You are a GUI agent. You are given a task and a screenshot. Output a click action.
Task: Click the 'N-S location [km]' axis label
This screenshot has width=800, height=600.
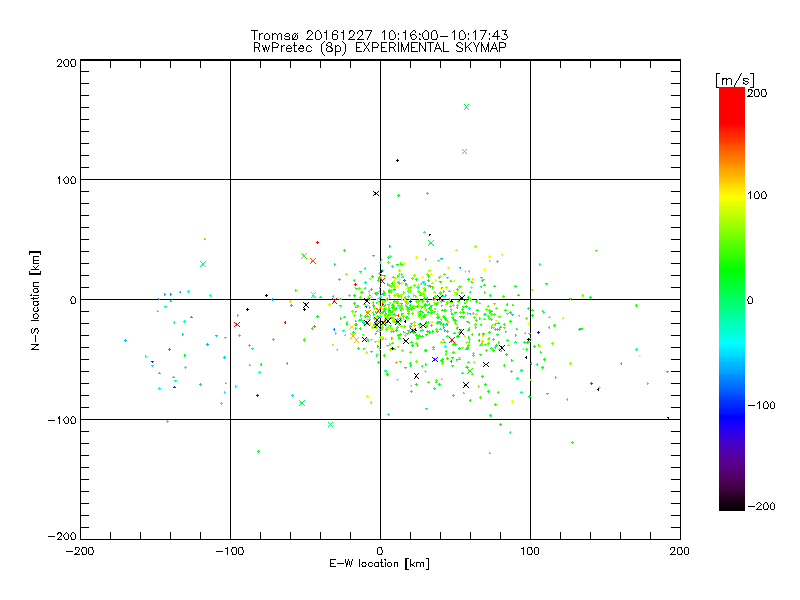click(x=35, y=301)
